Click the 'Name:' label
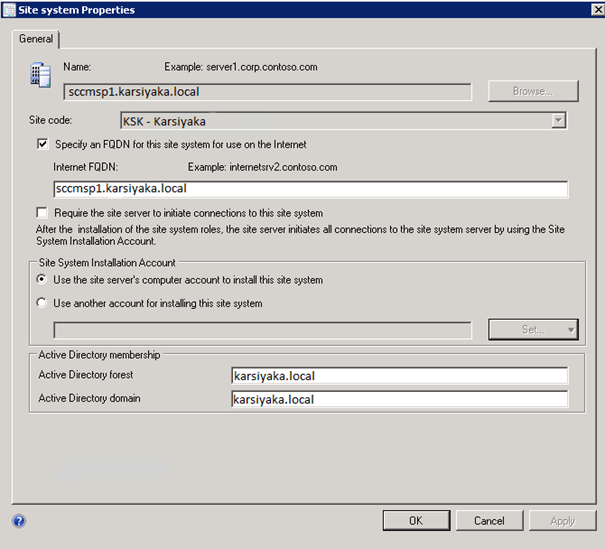Viewport: 605px width, 549px height. coord(77,67)
